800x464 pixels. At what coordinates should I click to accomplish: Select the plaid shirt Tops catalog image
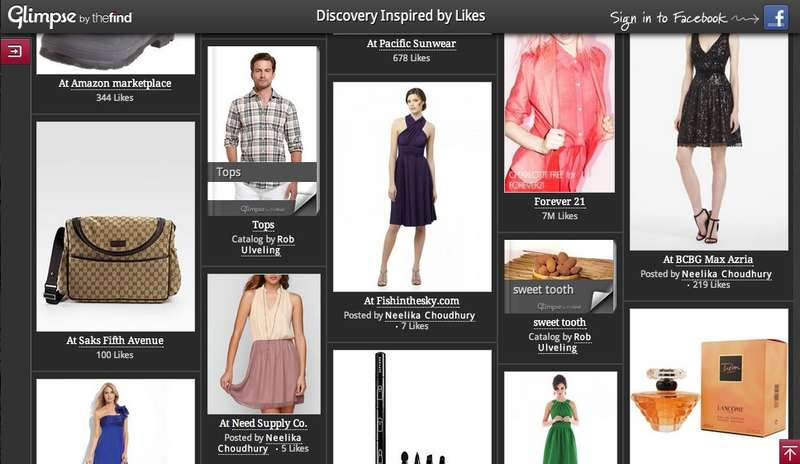263,131
